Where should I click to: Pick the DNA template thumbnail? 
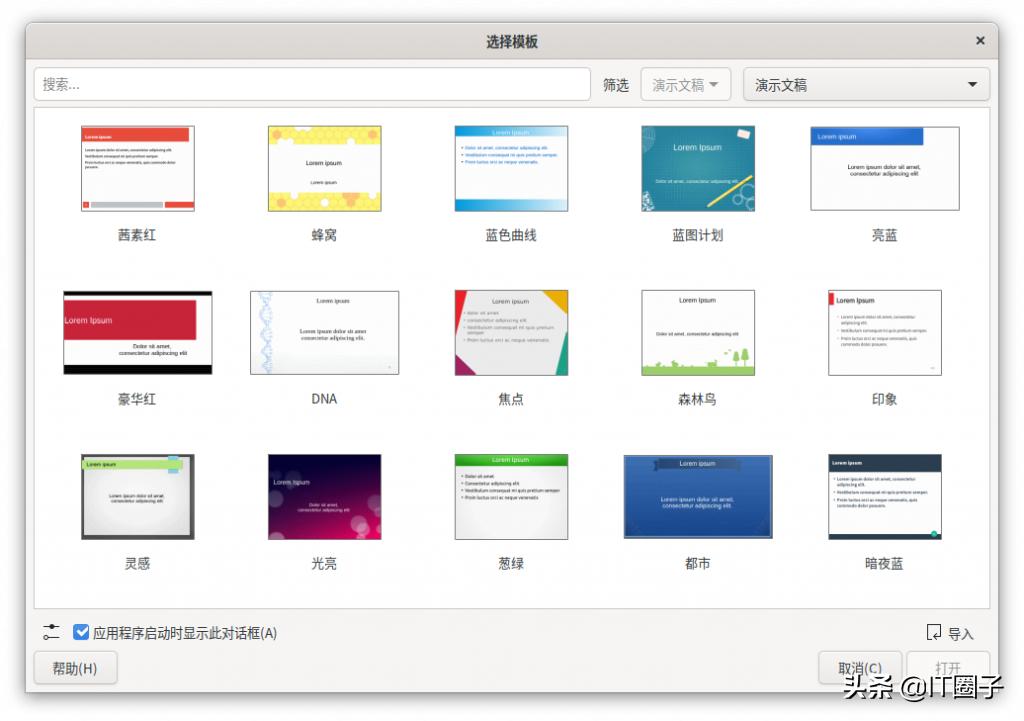click(324, 332)
